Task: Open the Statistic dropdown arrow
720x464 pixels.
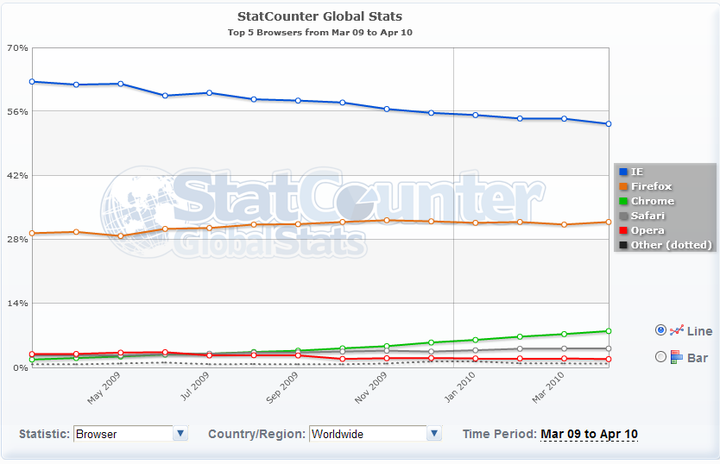Action: pos(180,434)
